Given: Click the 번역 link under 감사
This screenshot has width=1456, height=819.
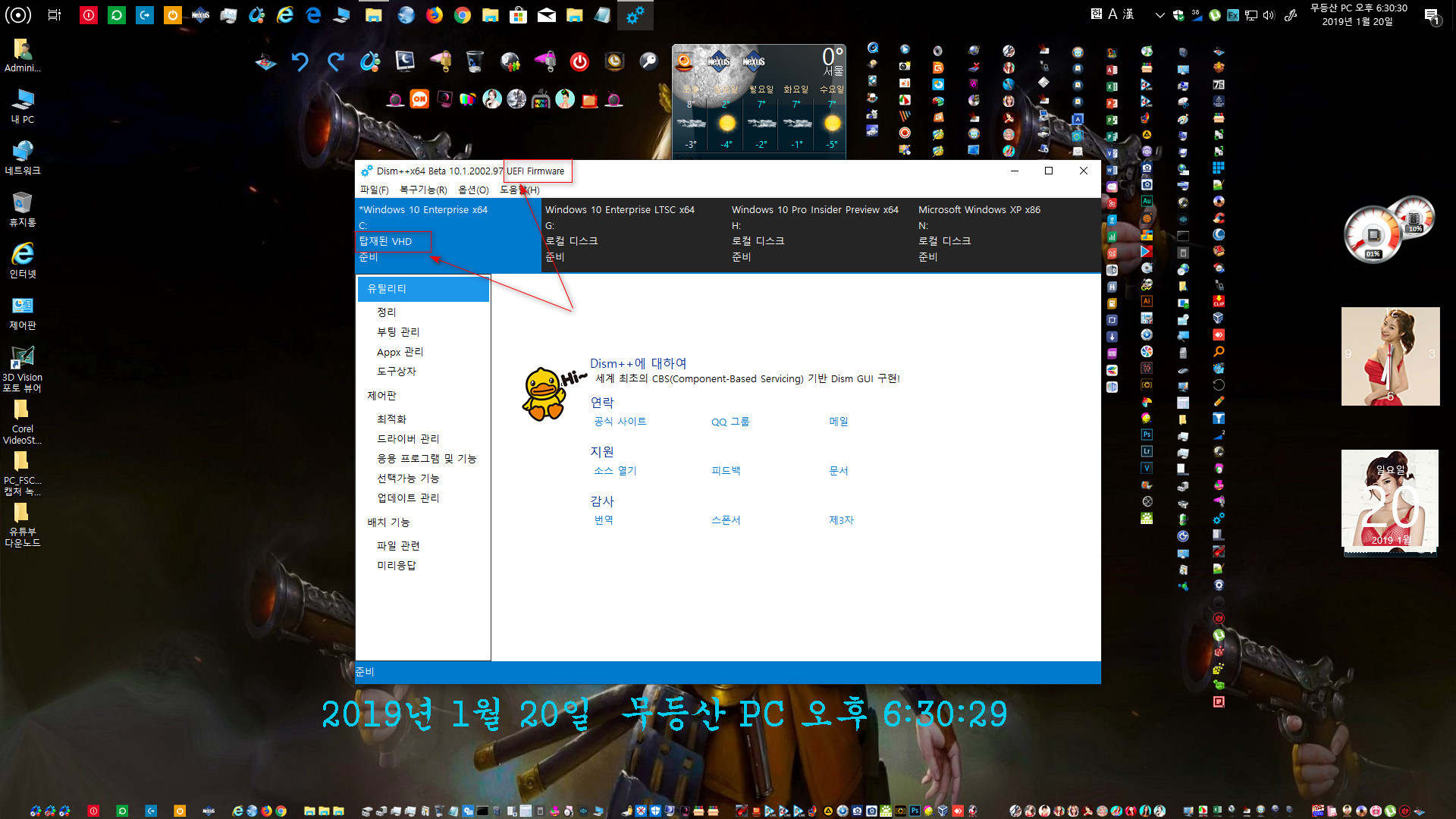Looking at the screenshot, I should 604,520.
